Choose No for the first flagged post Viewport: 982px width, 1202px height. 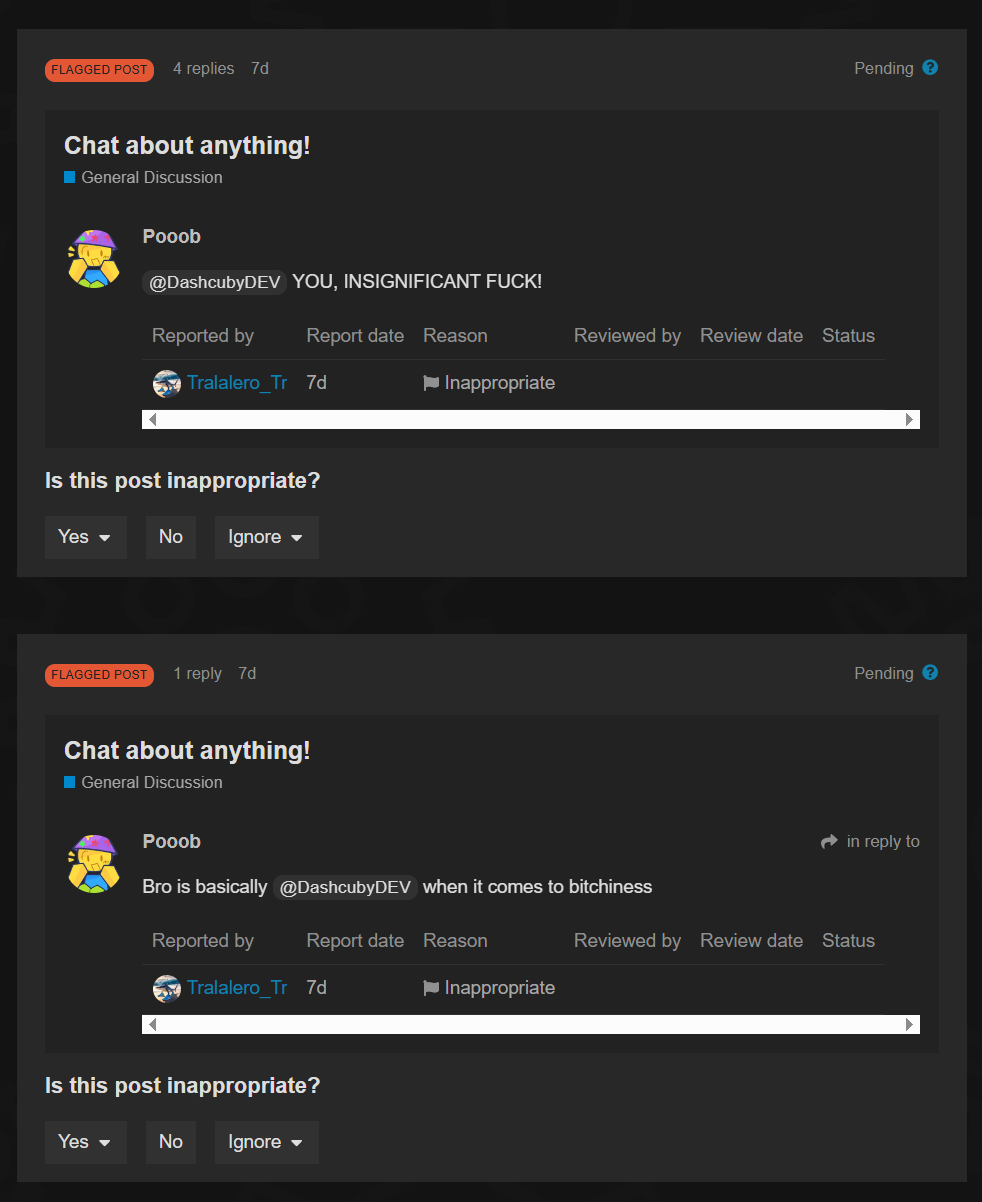tap(171, 537)
